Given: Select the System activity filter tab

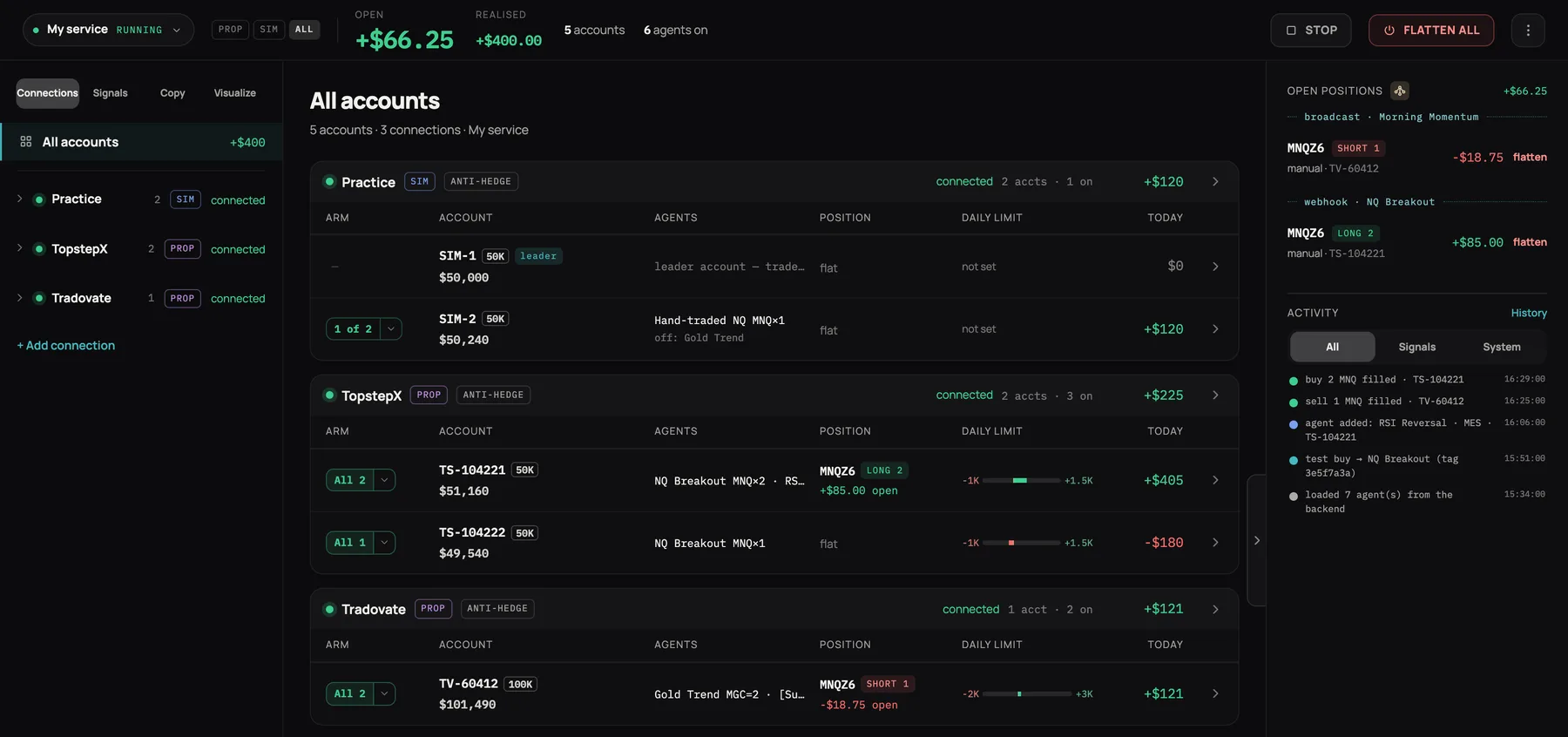Looking at the screenshot, I should point(1502,347).
